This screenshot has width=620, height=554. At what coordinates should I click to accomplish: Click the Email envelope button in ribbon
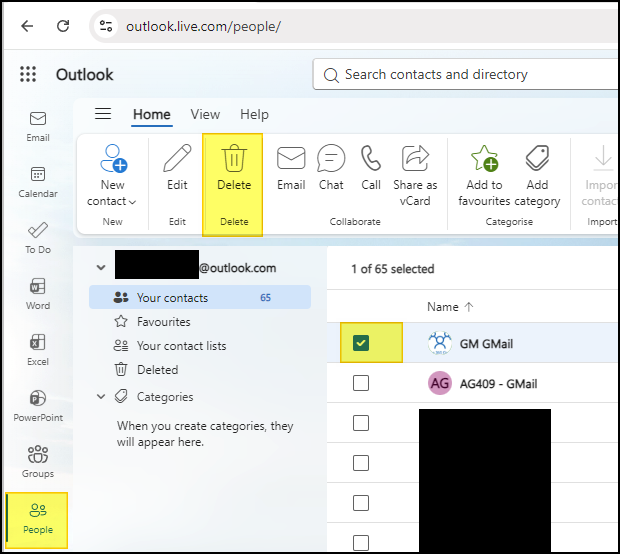point(291,168)
